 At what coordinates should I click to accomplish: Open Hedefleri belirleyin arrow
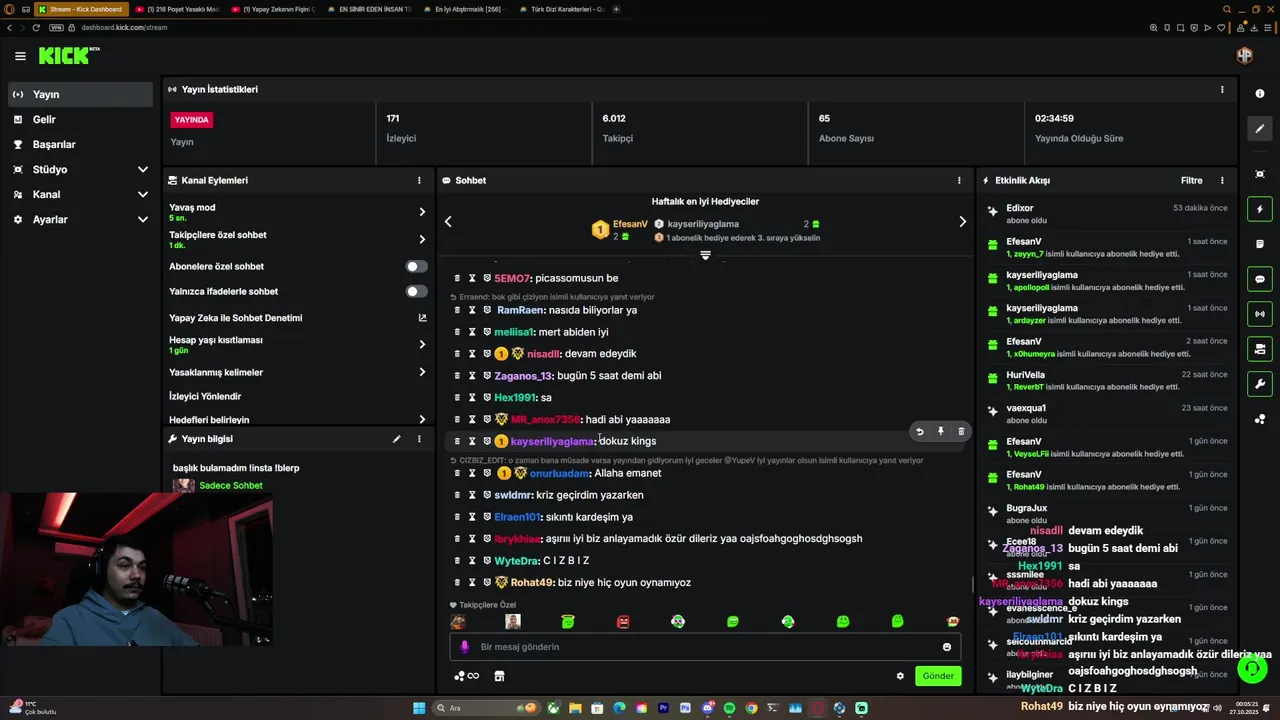pos(422,420)
